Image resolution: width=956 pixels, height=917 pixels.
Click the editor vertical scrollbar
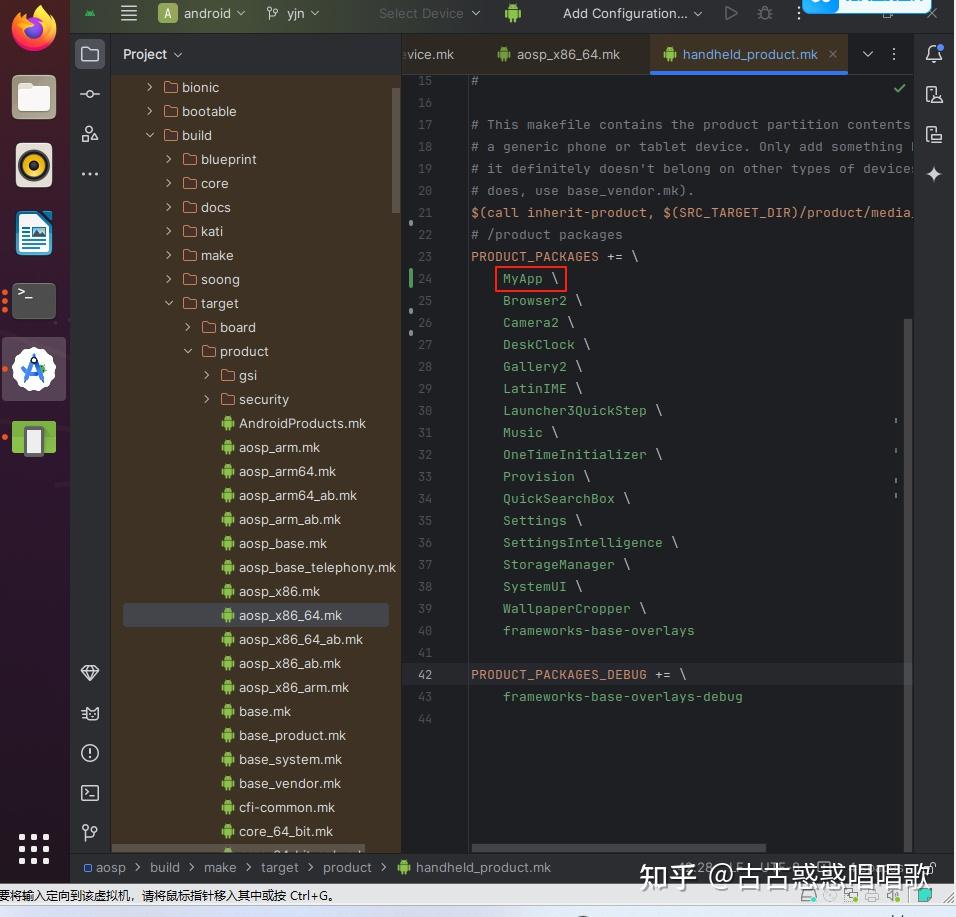(x=908, y=585)
